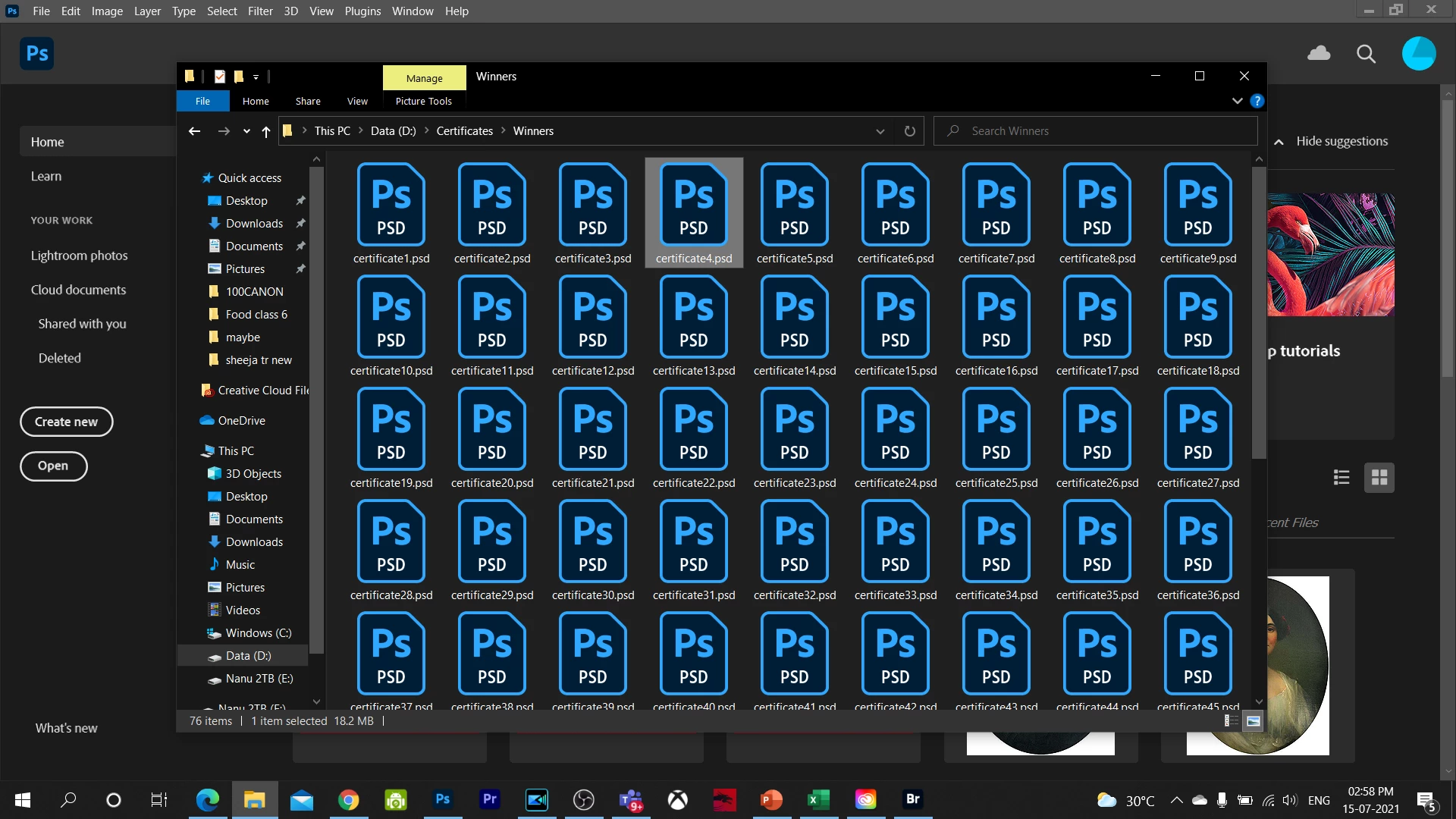Switch explorer to details view layout
This screenshot has height=819, width=1456.
pos(1231,721)
